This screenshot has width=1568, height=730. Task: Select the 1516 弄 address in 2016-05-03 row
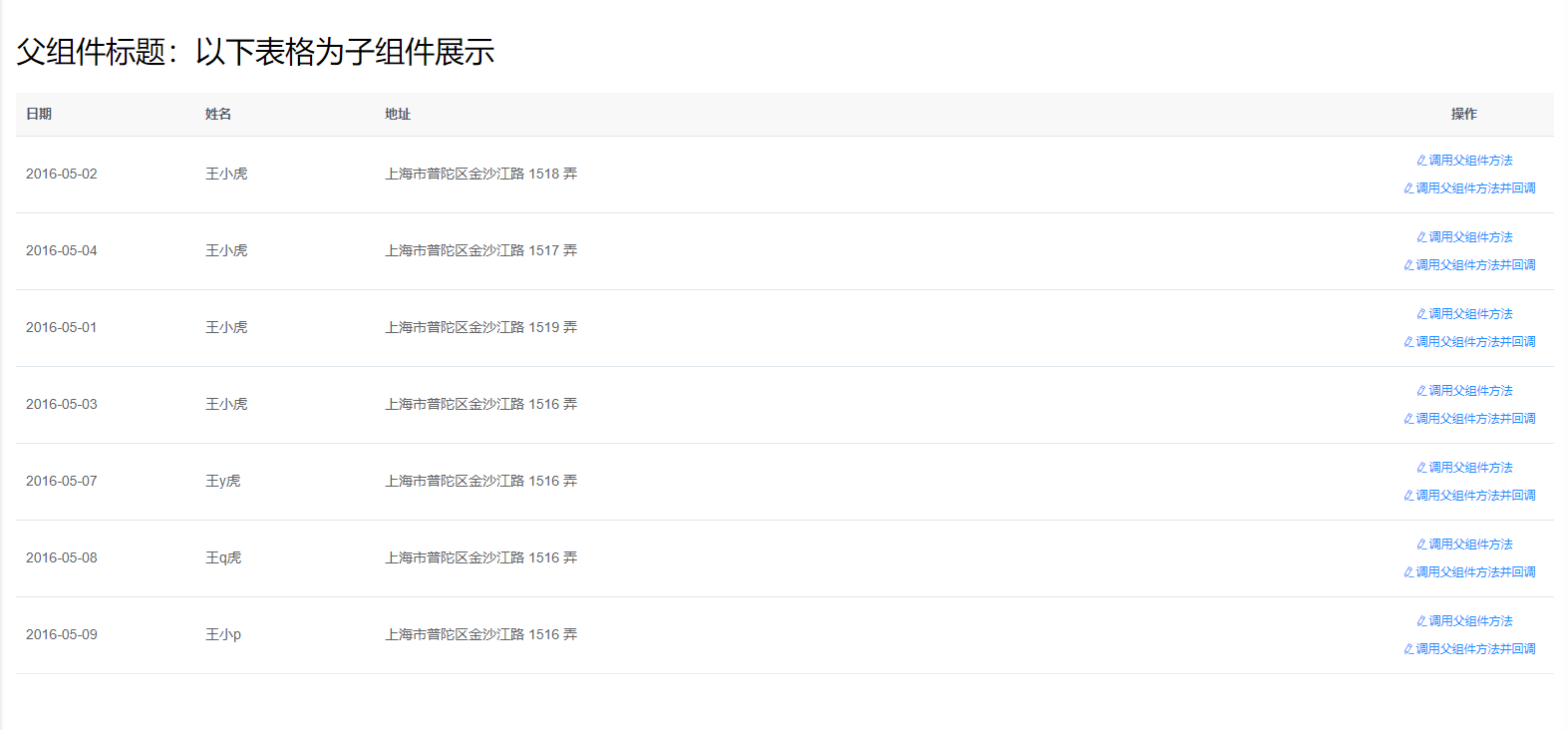pyautogui.click(x=481, y=405)
